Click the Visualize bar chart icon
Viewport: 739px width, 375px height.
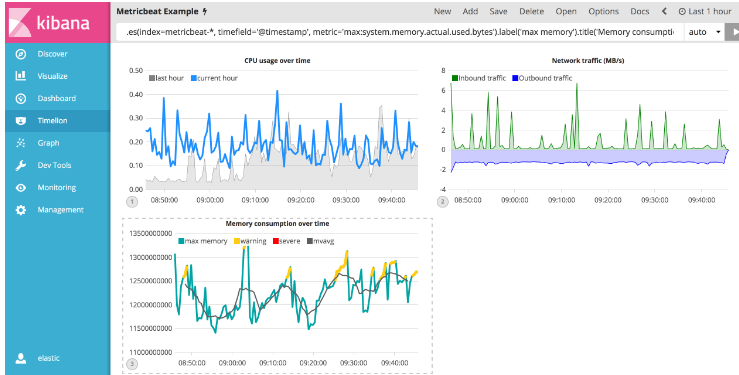(x=21, y=76)
